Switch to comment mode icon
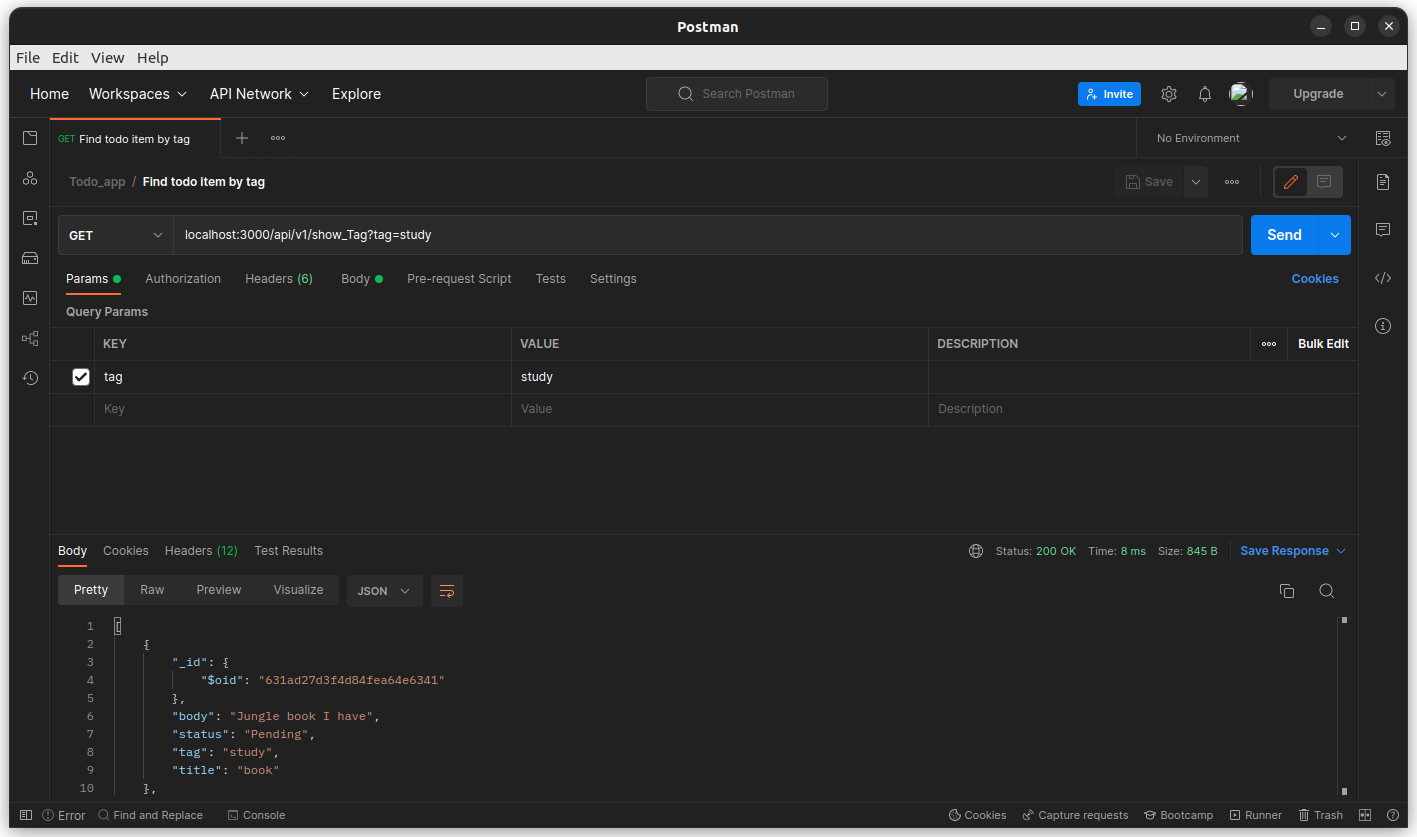 tap(1324, 182)
